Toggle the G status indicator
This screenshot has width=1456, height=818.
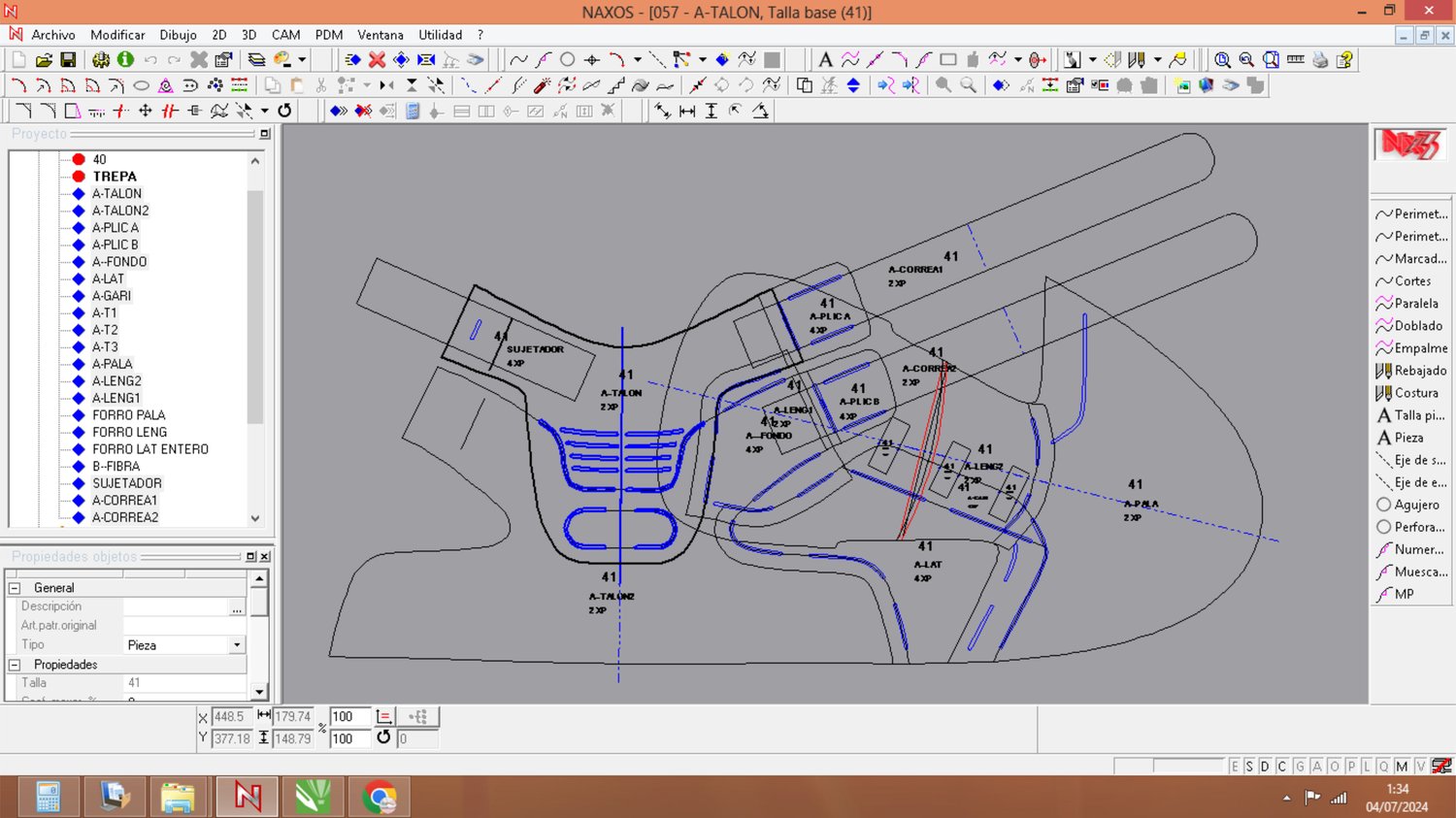[x=1300, y=767]
